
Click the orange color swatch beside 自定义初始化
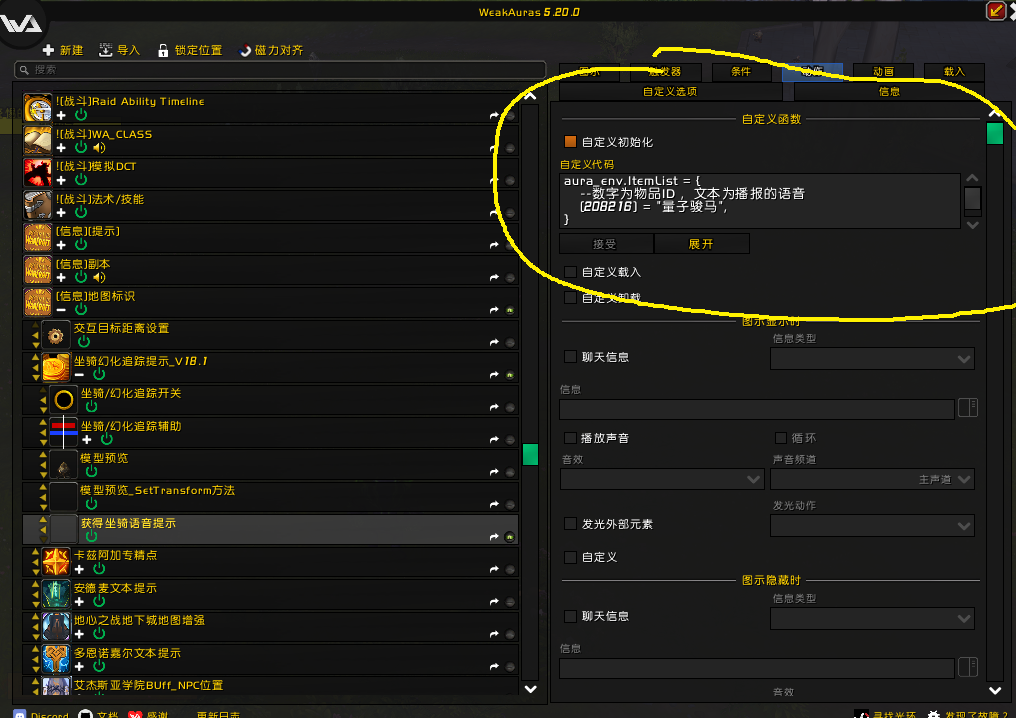[569, 142]
